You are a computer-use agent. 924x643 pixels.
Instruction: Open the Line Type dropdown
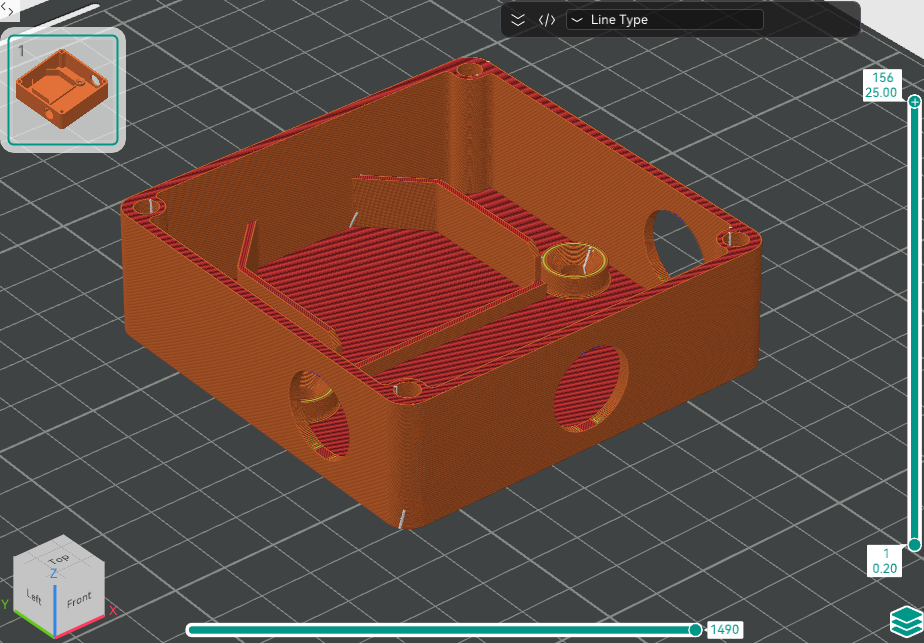[665, 19]
